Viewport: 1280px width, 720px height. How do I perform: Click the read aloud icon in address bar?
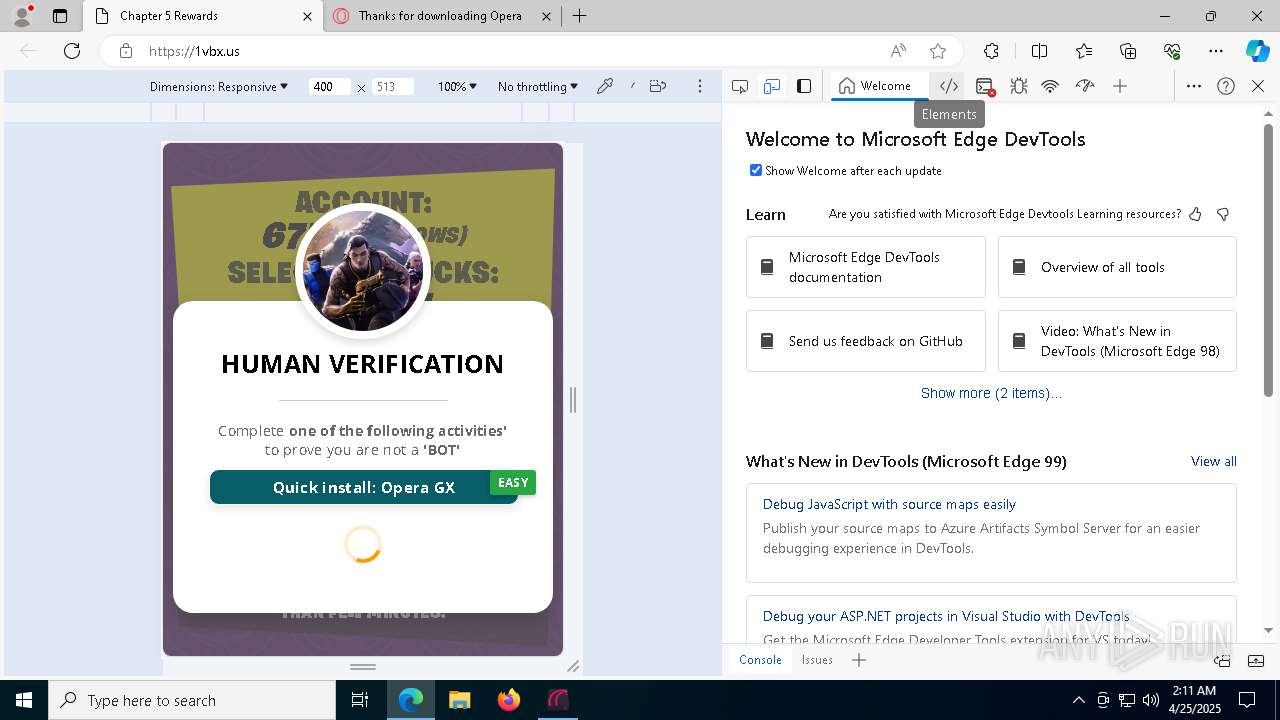(898, 51)
